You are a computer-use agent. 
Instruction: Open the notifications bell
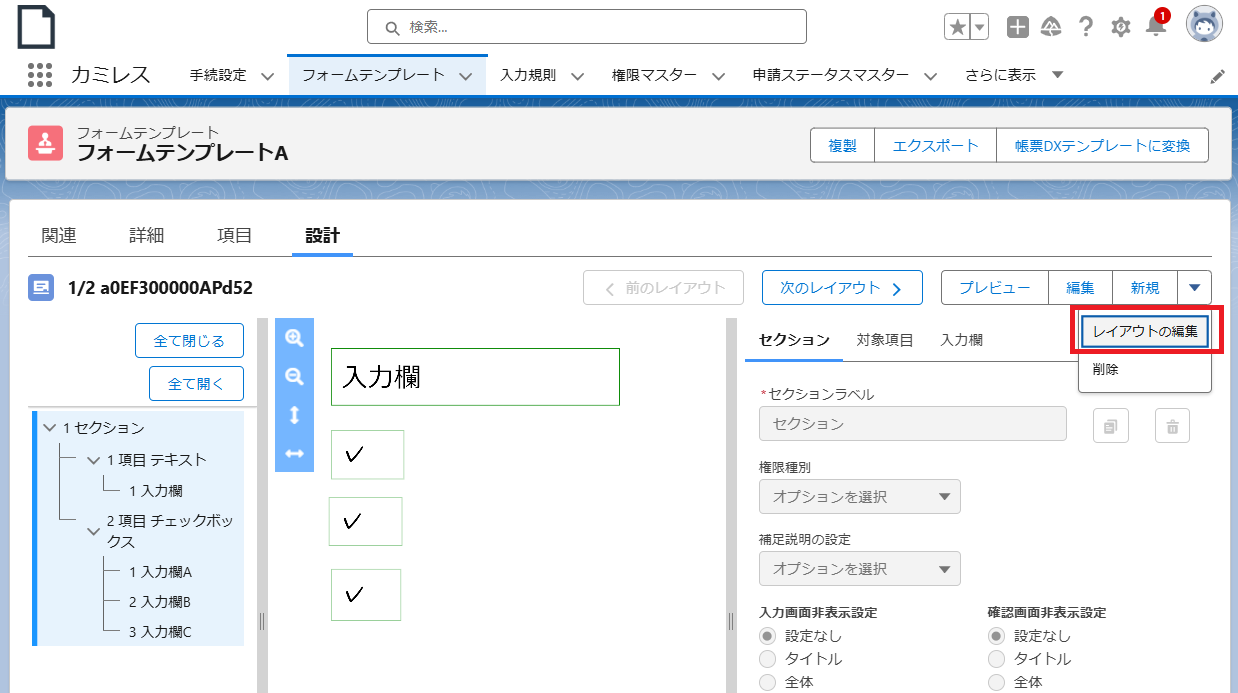tap(1156, 27)
